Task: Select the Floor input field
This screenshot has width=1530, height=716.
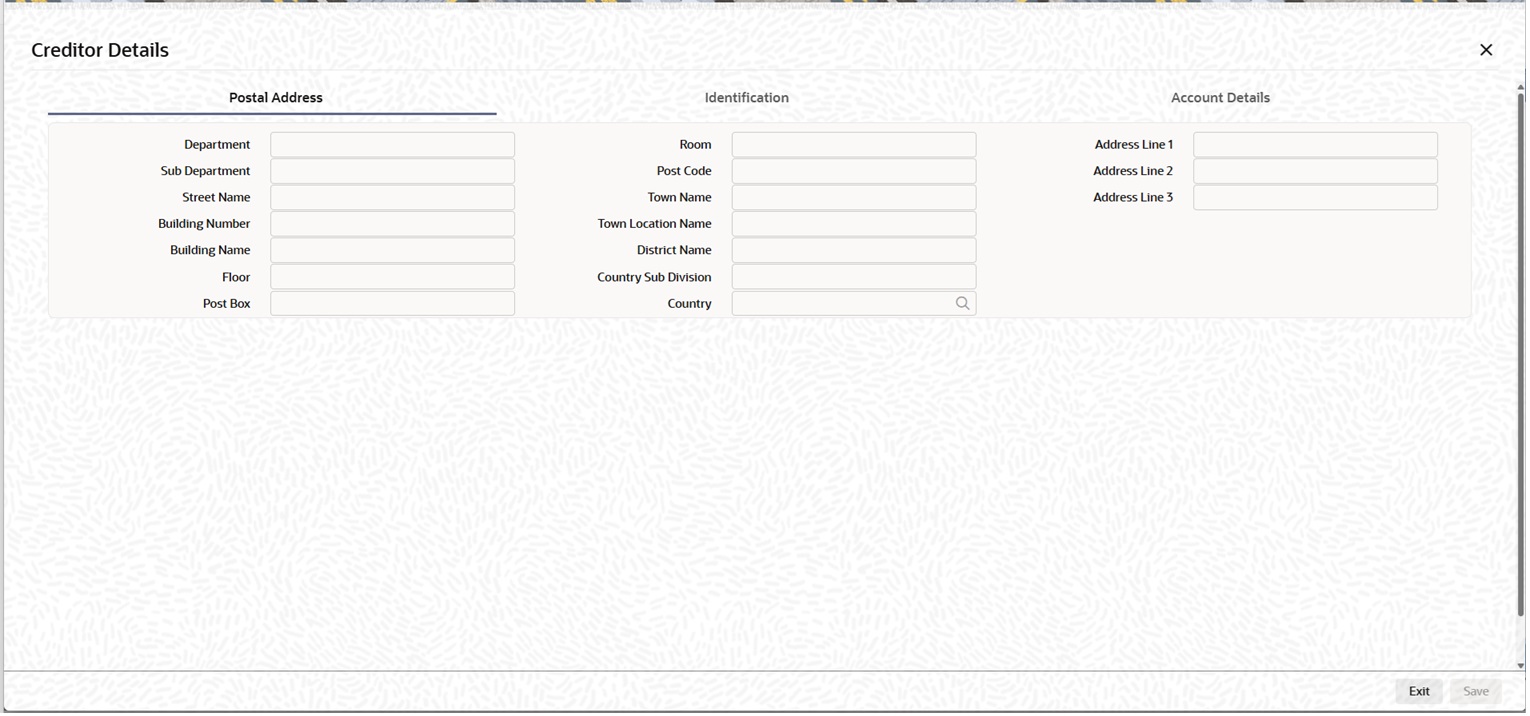Action: 393,278
